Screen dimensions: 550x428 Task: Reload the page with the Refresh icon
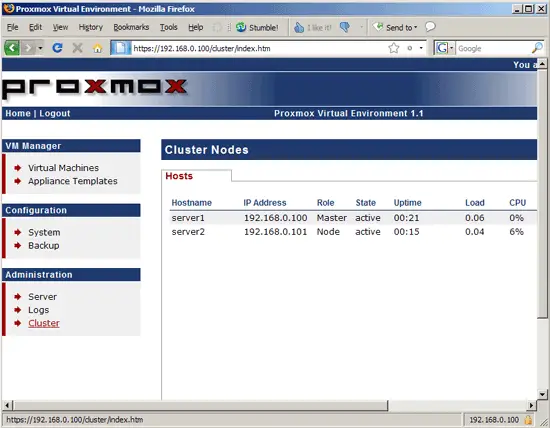(x=57, y=48)
